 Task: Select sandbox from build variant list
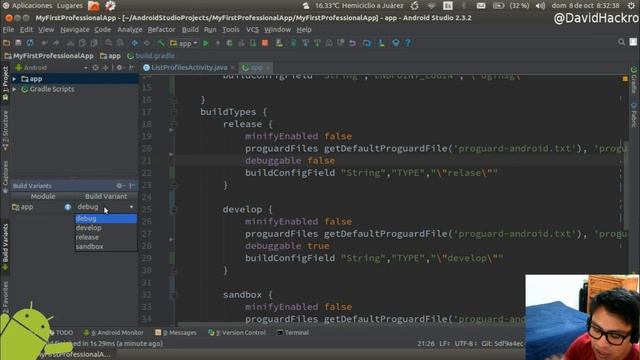pyautogui.click(x=89, y=247)
